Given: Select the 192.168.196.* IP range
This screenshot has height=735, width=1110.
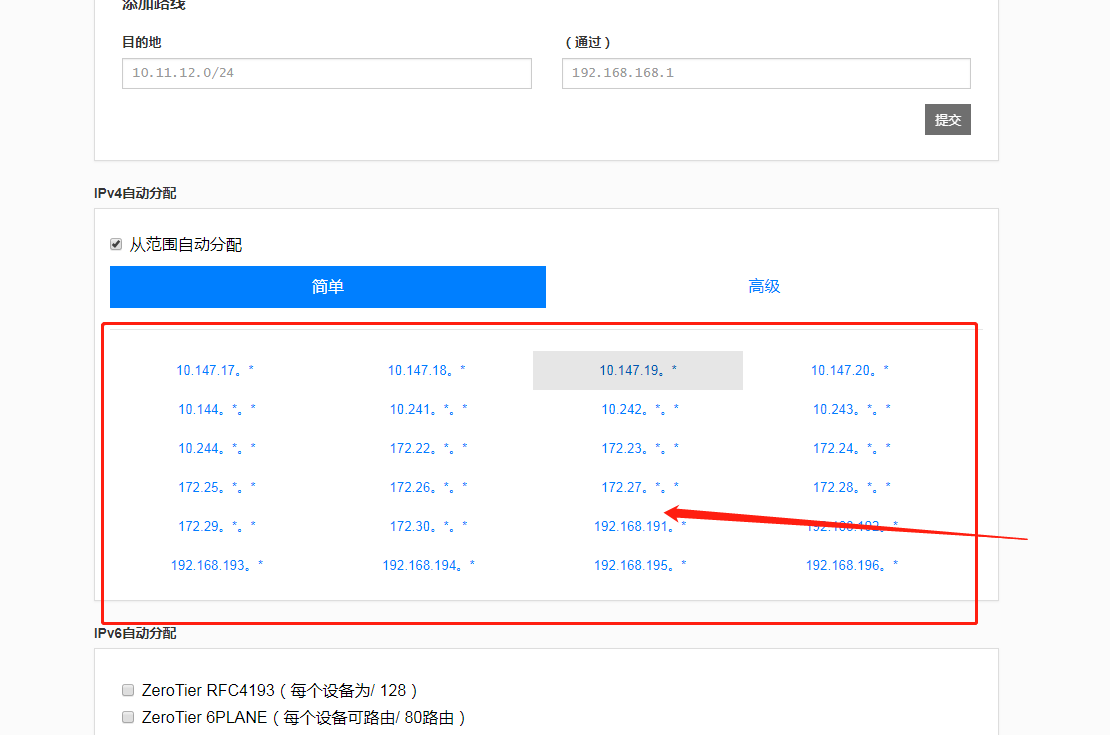Looking at the screenshot, I should coord(852,565).
